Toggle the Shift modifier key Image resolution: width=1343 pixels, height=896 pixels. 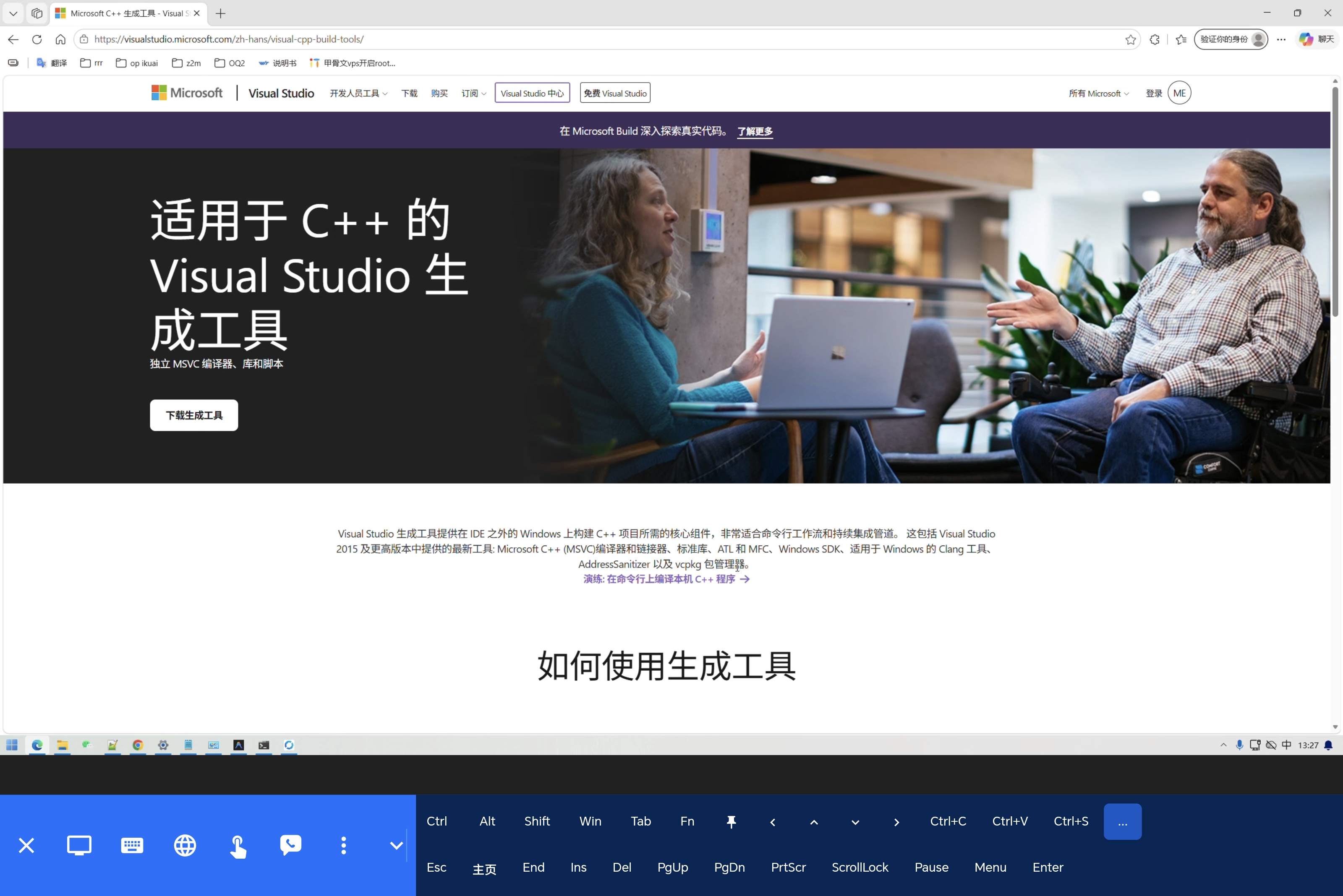pos(537,821)
